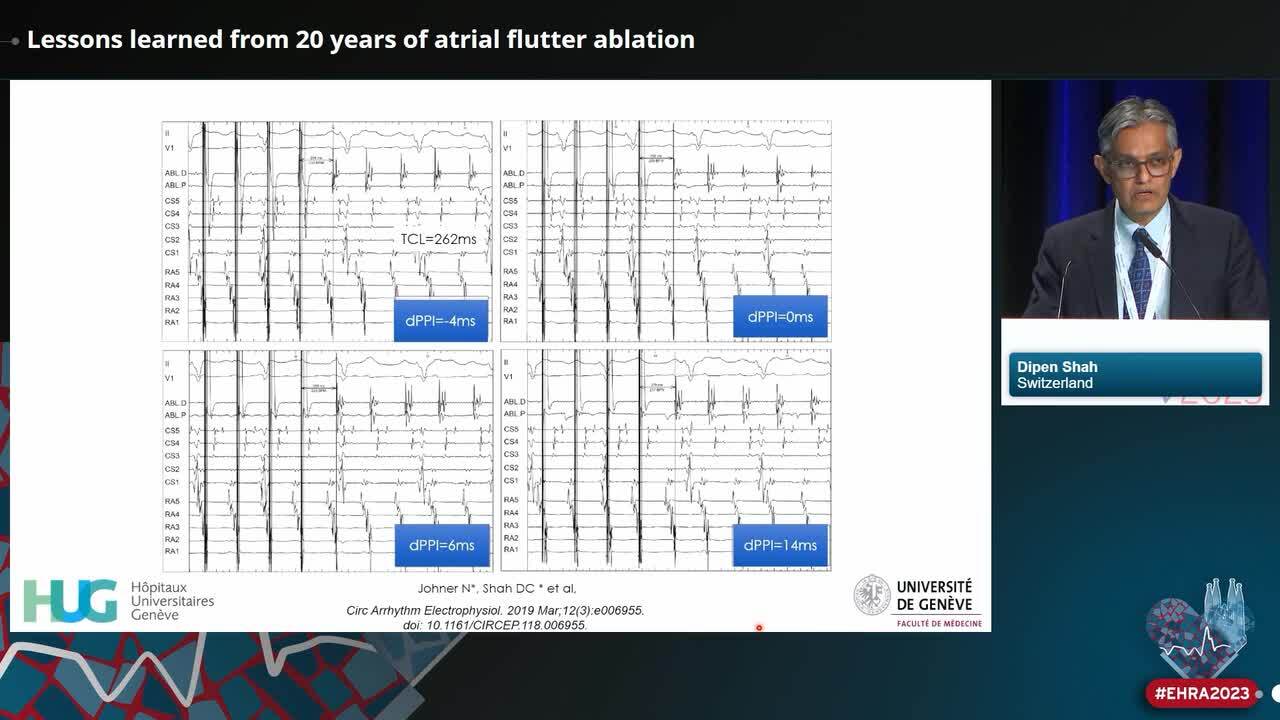This screenshot has height=720, width=1280.
Task: Expand the Dipen Shah speaker info box
Action: pyautogui.click(x=1137, y=375)
